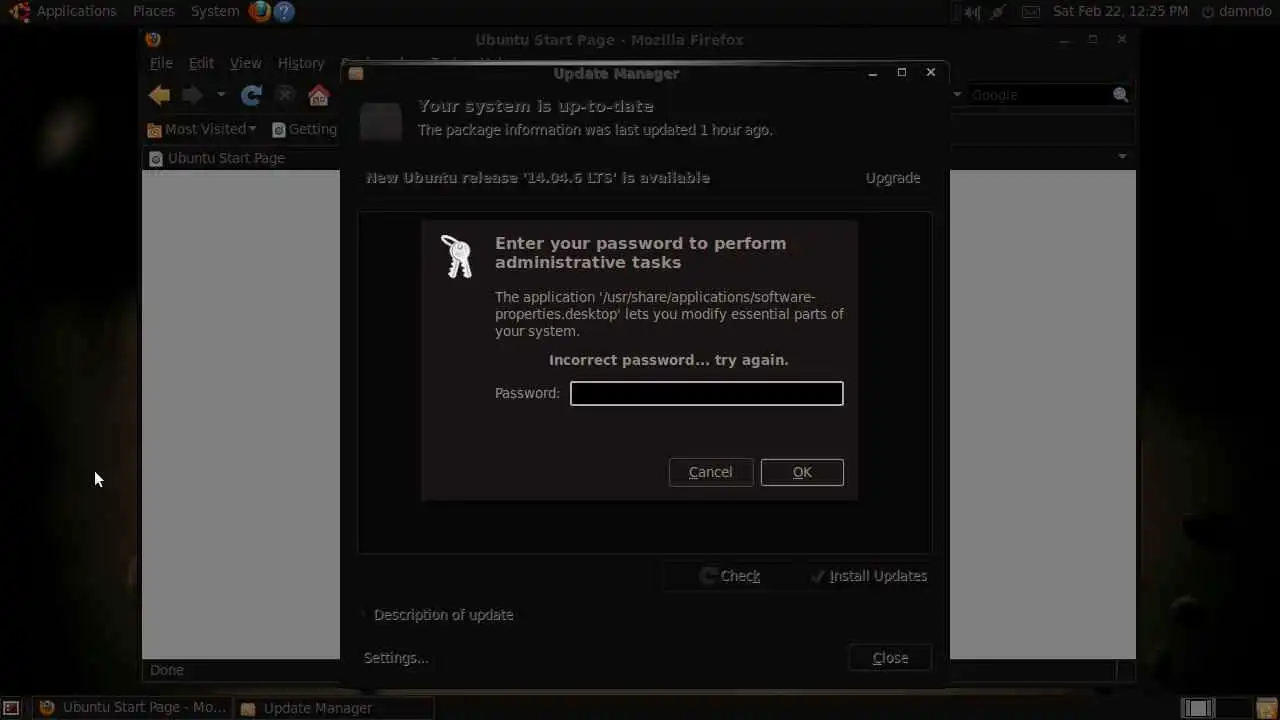Click the power icon beside damndo

[x=1207, y=12]
